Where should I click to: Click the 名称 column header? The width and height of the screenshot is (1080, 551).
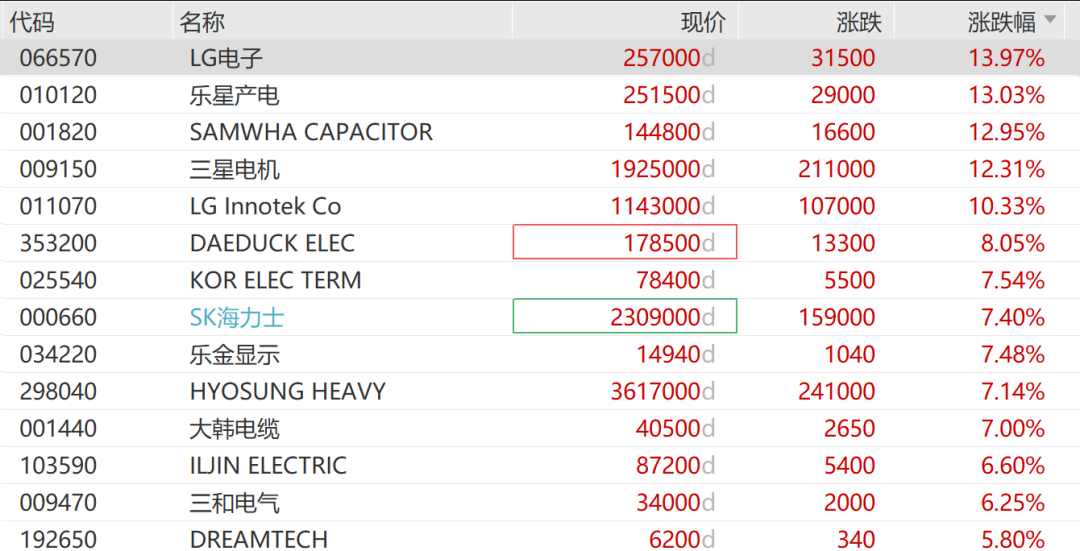click(x=202, y=22)
